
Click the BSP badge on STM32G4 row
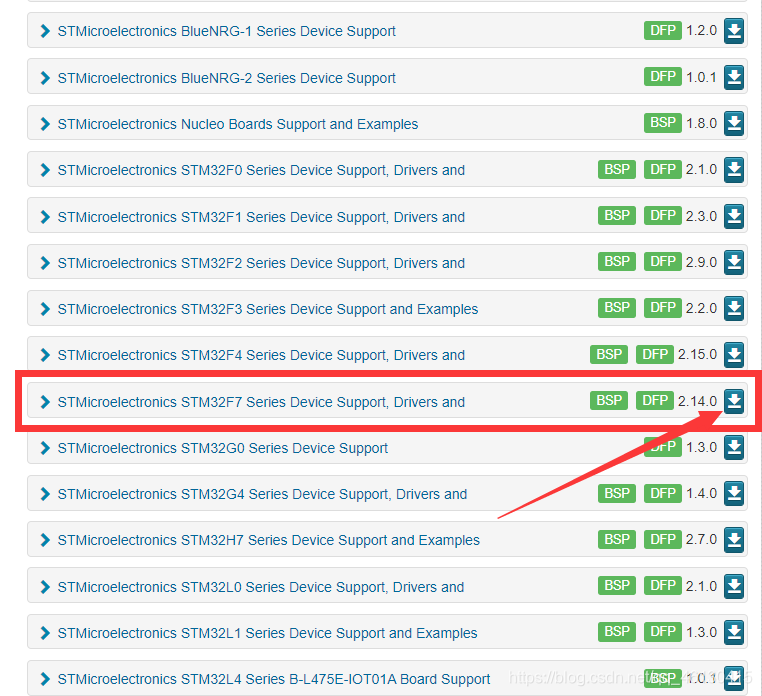tap(617, 494)
